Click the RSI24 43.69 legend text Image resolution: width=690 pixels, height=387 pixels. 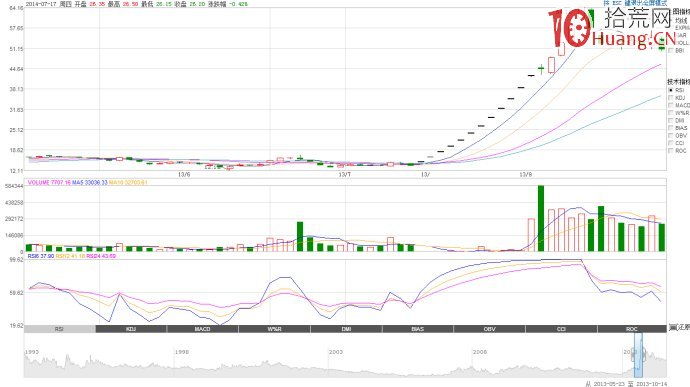point(101,256)
